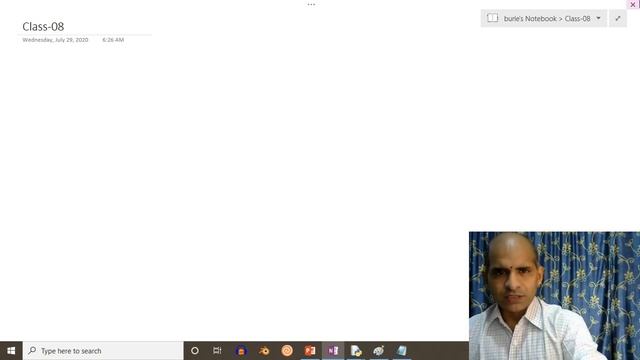Show the ribbon via the three dots handle
The width and height of the screenshot is (640, 360).
(311, 4)
